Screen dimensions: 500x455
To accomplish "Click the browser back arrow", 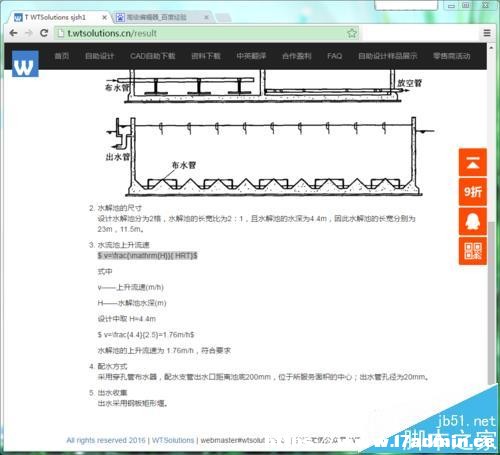I will 13,33.
